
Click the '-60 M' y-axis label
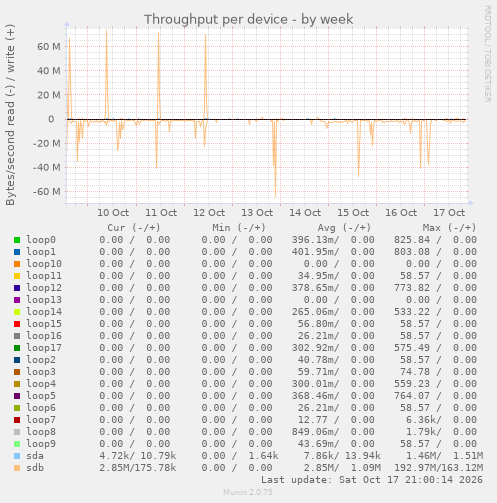[x=47, y=192]
